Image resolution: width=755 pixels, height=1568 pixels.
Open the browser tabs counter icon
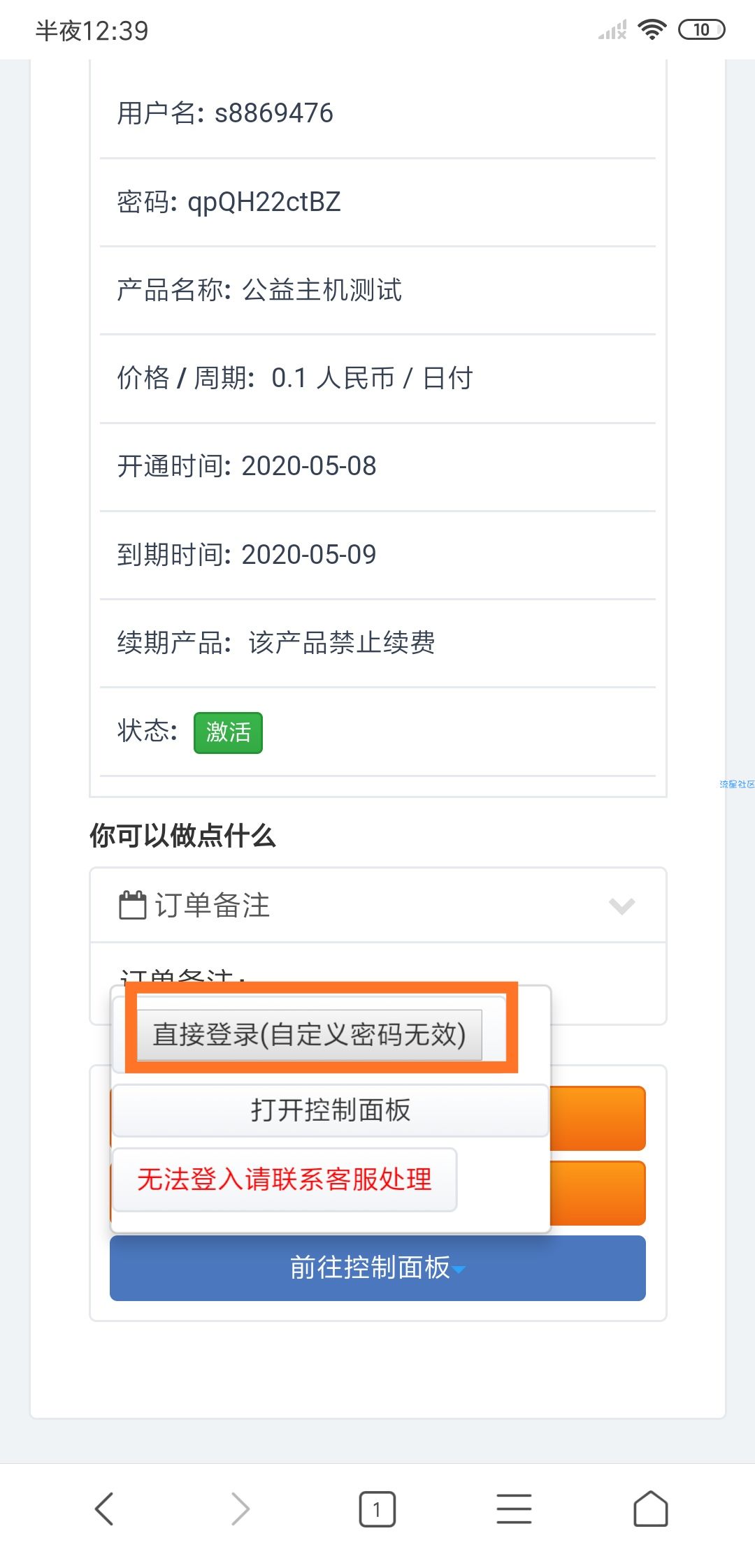[377, 1509]
